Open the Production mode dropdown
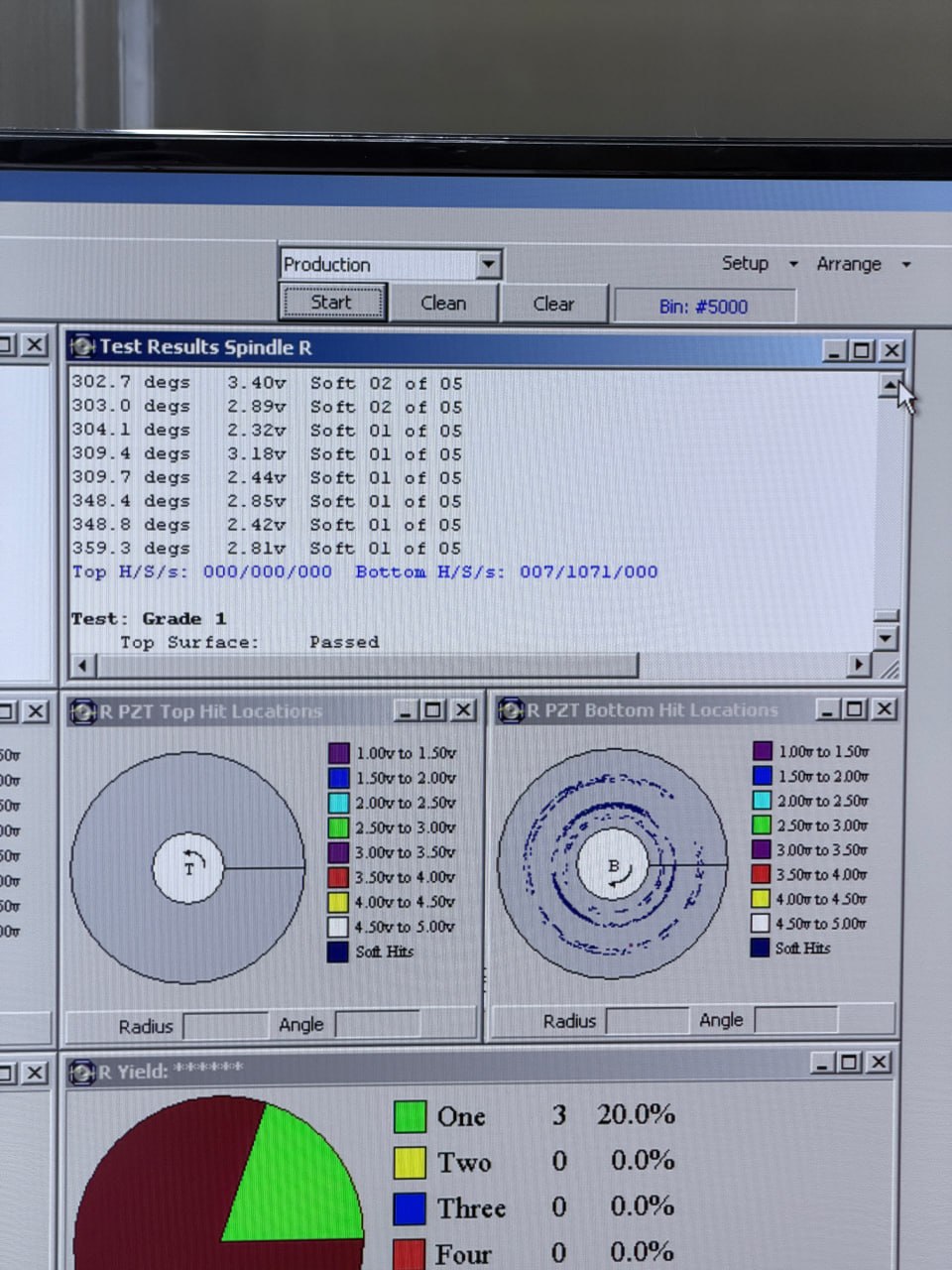 coord(488,264)
